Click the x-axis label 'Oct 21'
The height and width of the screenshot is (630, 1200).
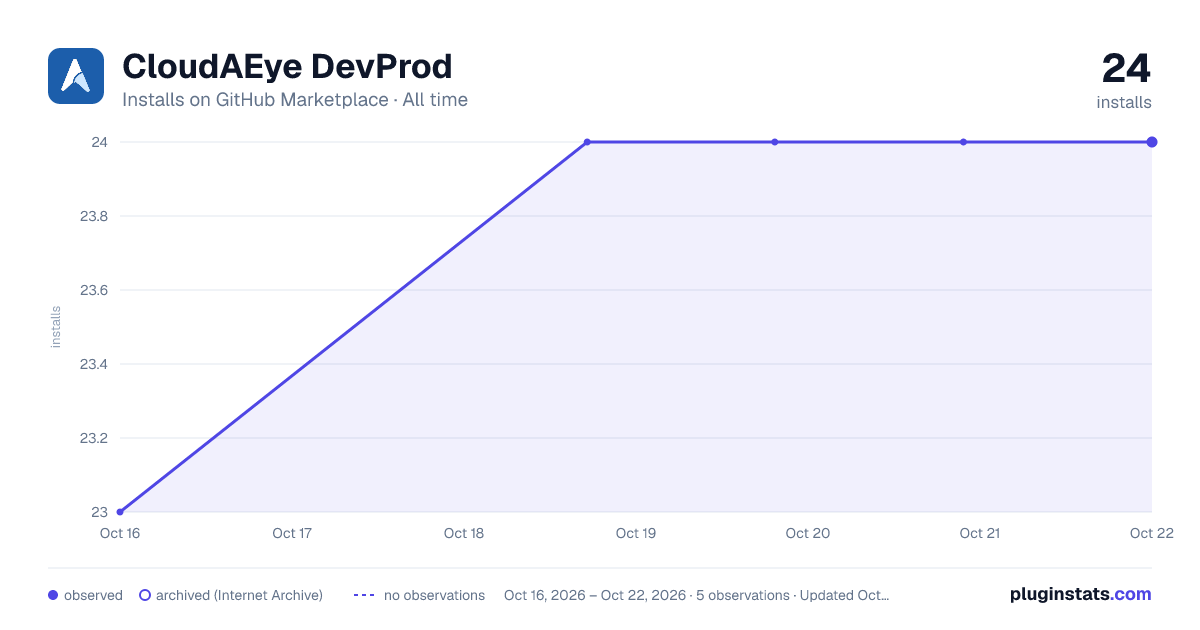pyautogui.click(x=980, y=533)
